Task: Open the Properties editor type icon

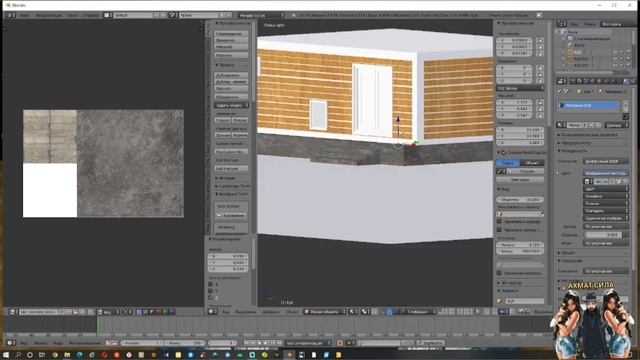Action: (562, 81)
